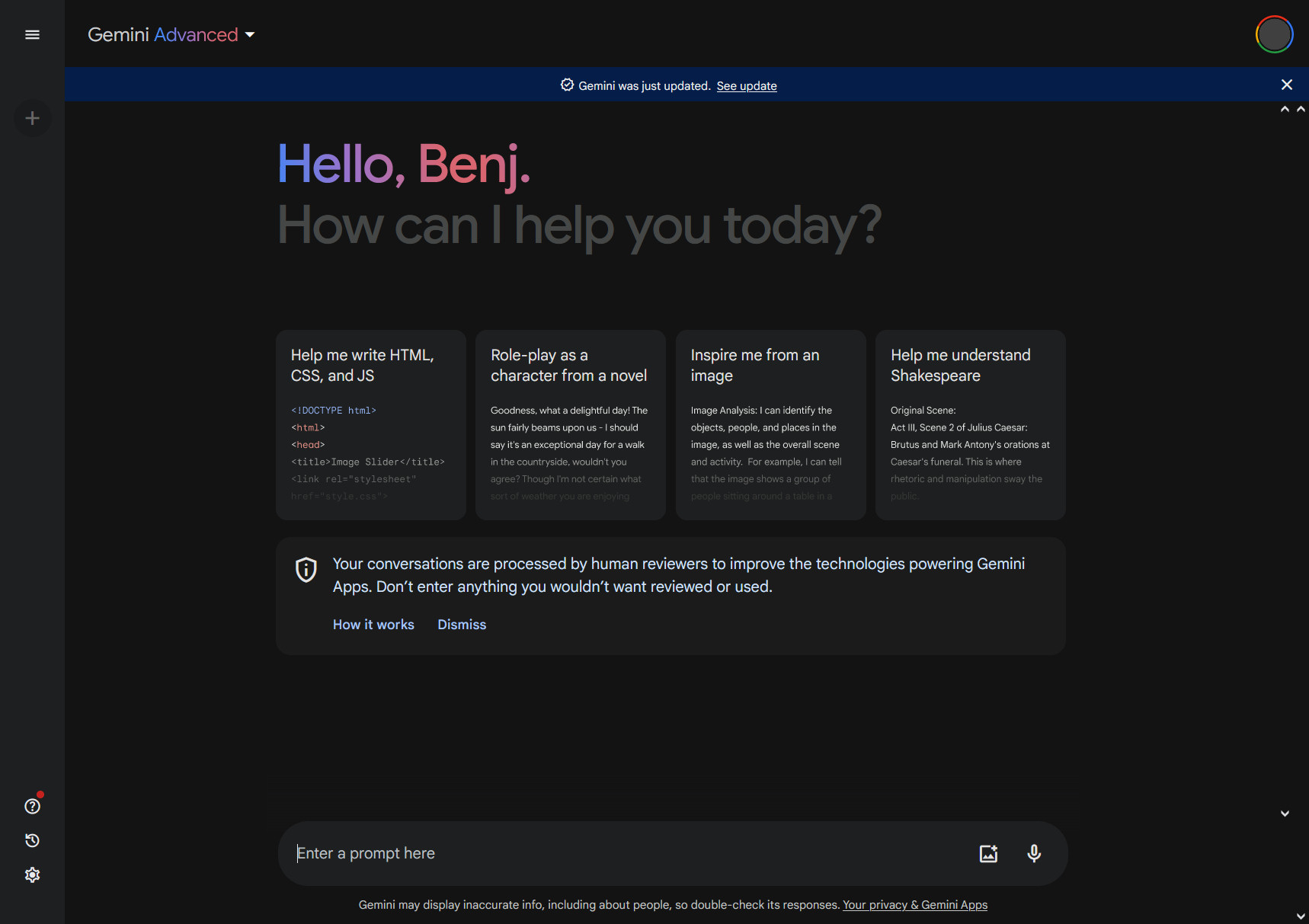Click the privacy shield icon in the notice

click(305, 570)
